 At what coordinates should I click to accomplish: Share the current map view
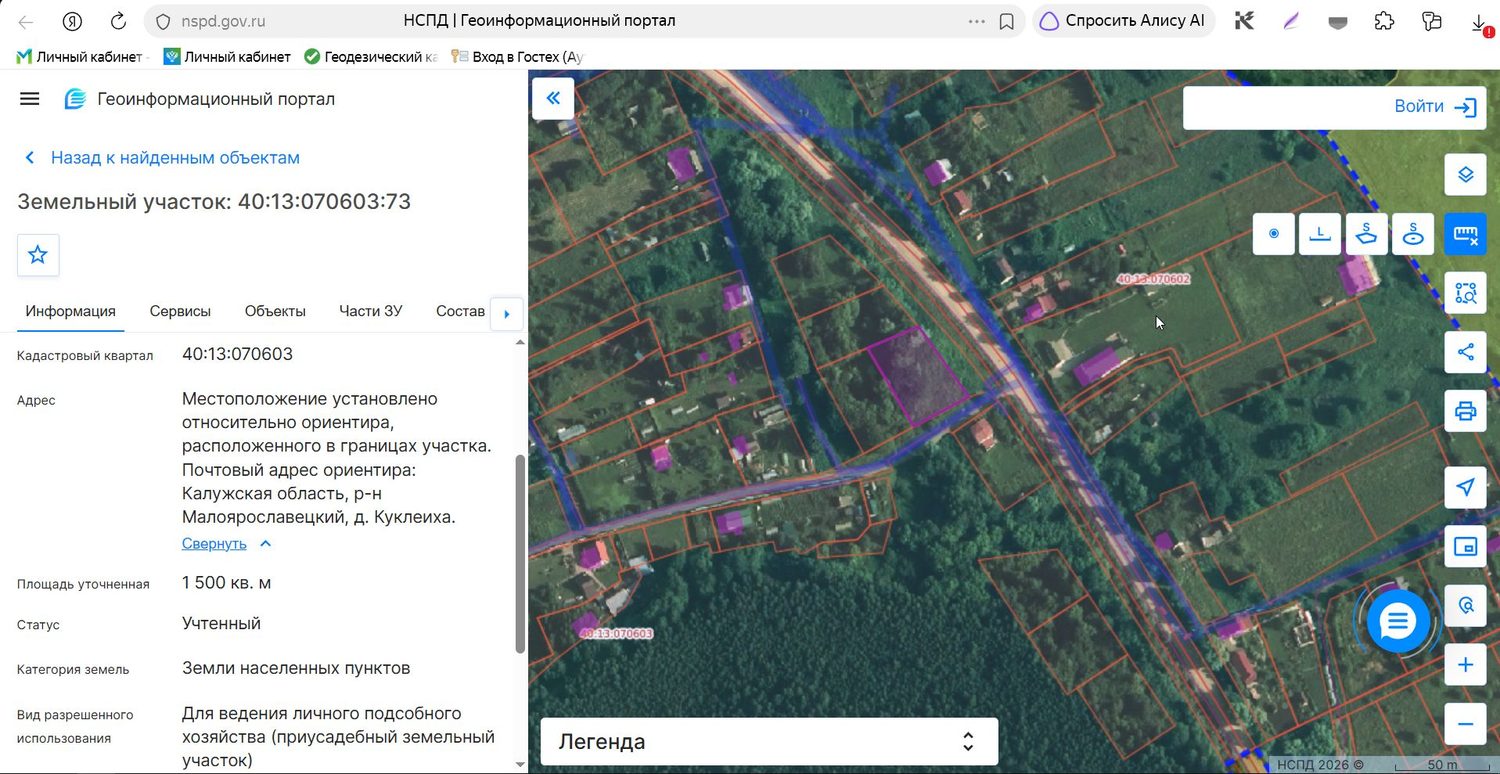pos(1465,352)
